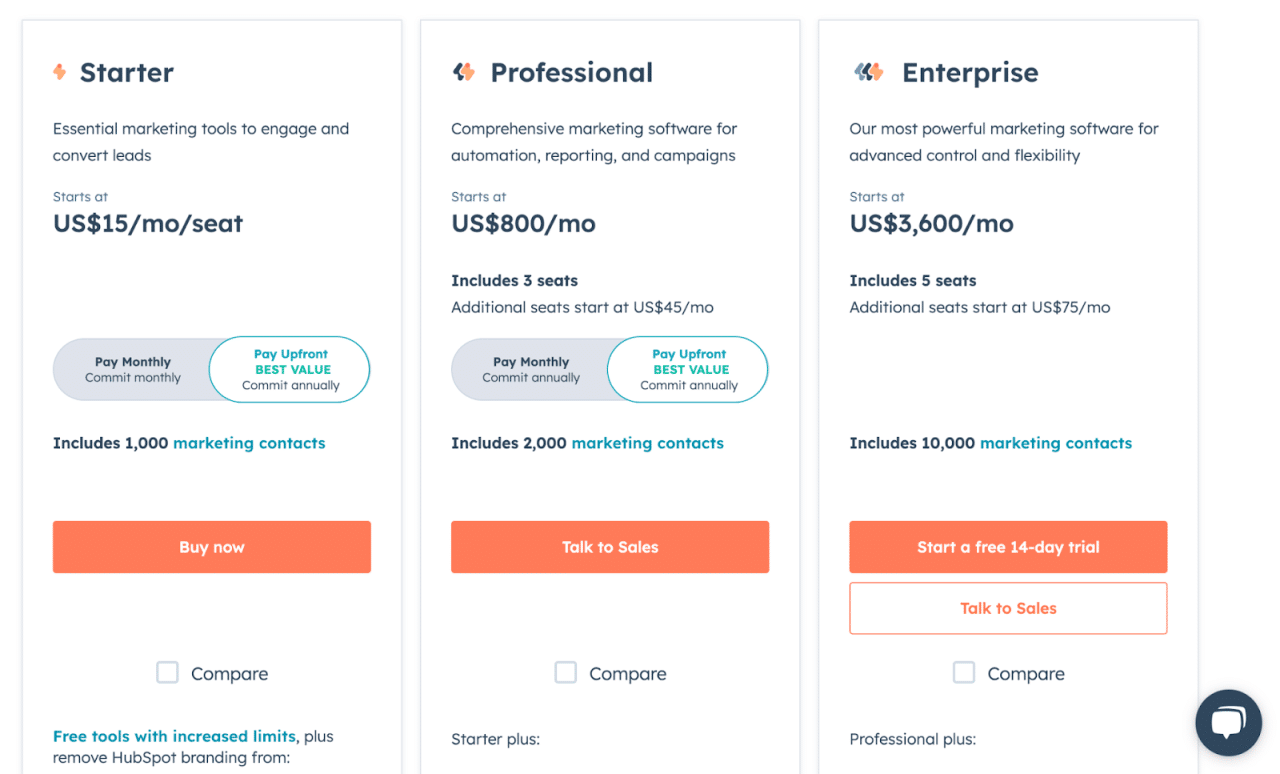Click the Starter plan lightning icon
The height and width of the screenshot is (774, 1280).
pyautogui.click(x=60, y=71)
